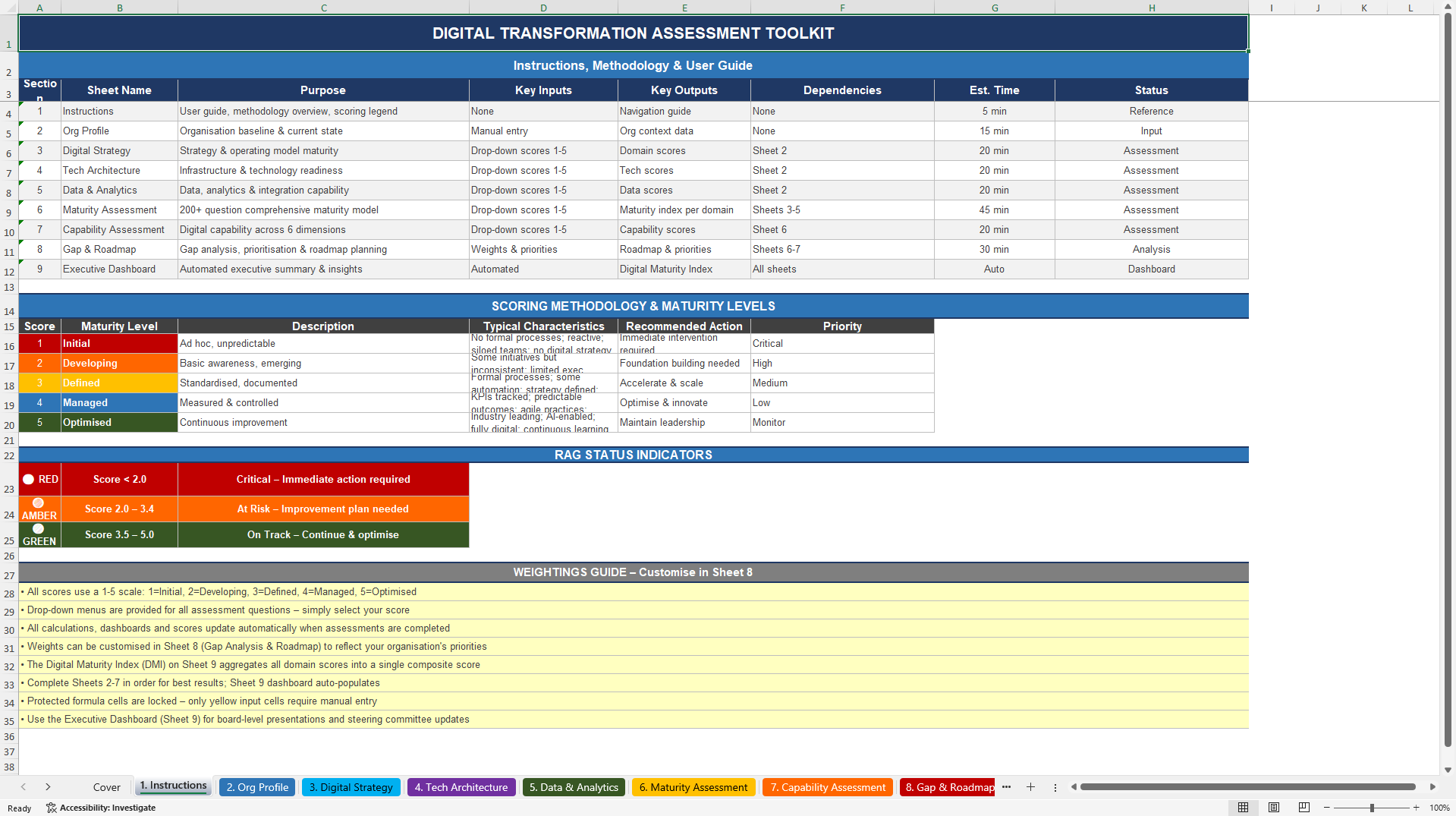The width and height of the screenshot is (1456, 816).
Task: Select the Initial maturity level red cell
Action: click(x=119, y=343)
